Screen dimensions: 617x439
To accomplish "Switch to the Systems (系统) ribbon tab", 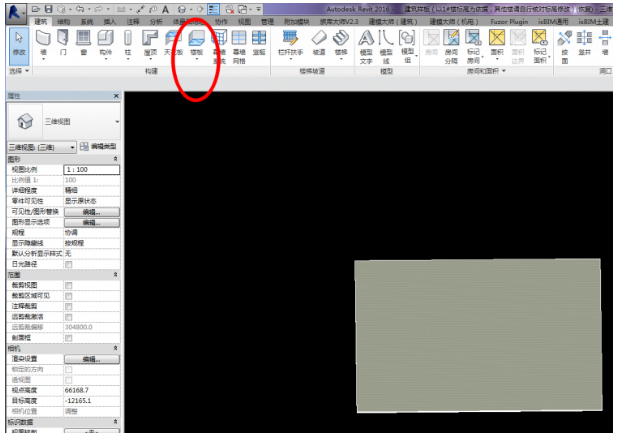I will click(x=87, y=22).
